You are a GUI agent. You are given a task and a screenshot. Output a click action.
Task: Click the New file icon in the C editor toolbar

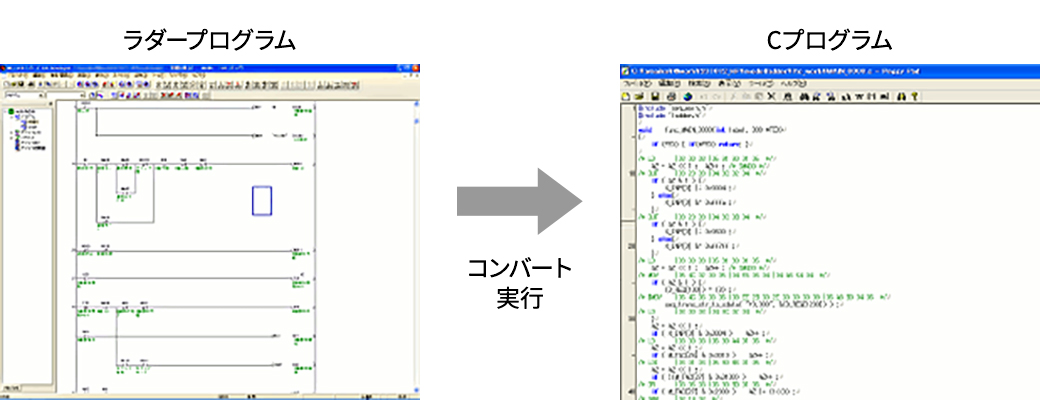click(x=625, y=96)
